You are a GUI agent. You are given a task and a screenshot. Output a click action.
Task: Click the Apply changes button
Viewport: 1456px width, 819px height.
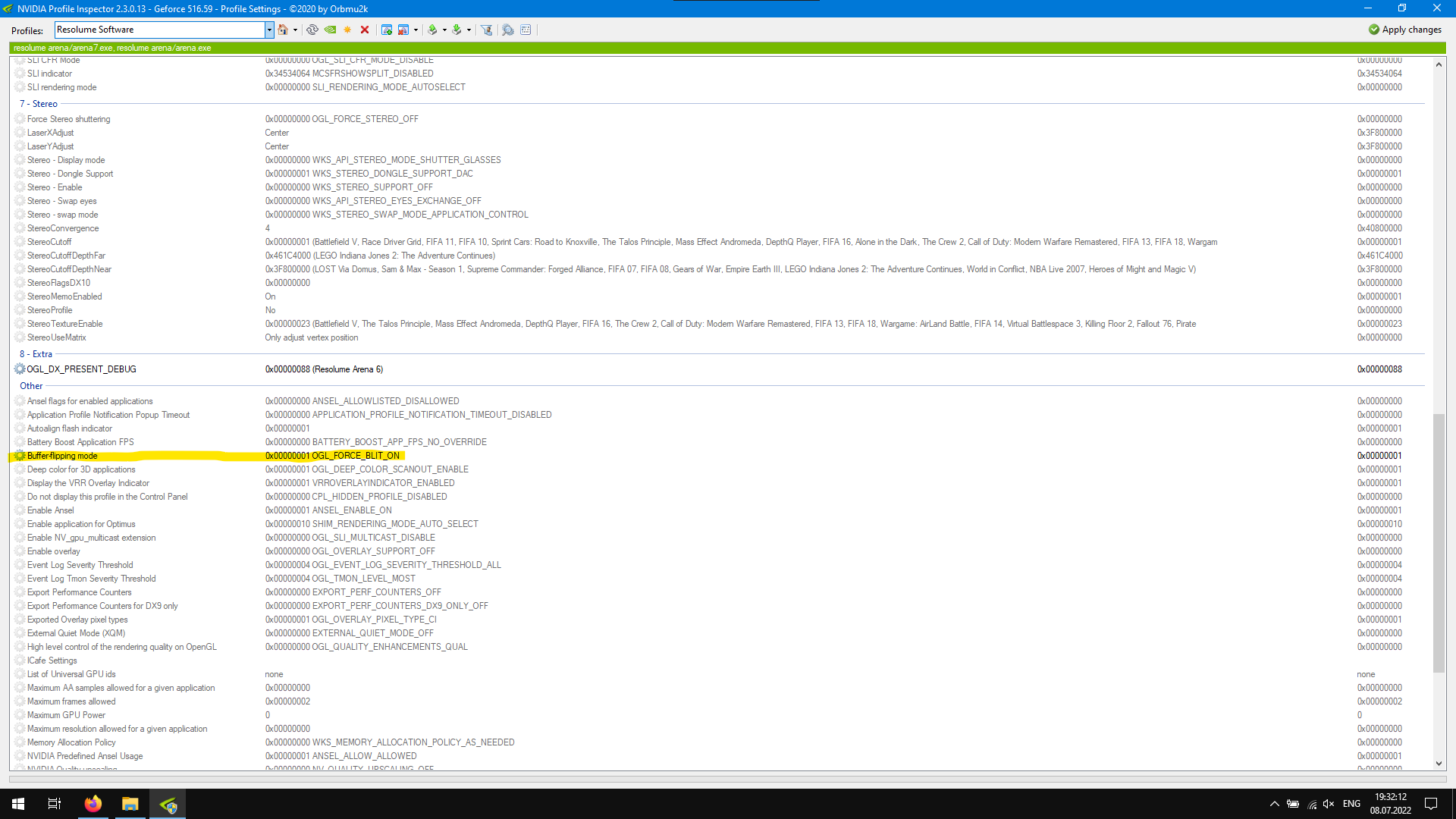coord(1404,30)
